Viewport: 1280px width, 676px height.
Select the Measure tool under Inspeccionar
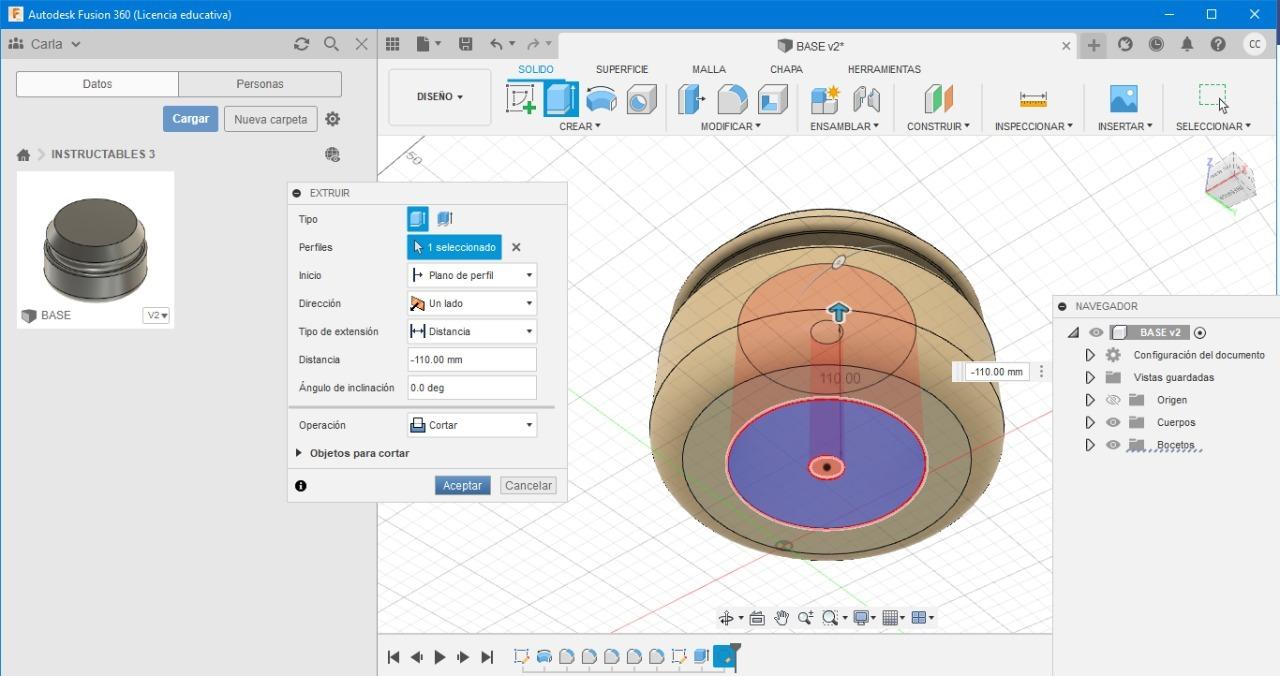coord(1033,98)
